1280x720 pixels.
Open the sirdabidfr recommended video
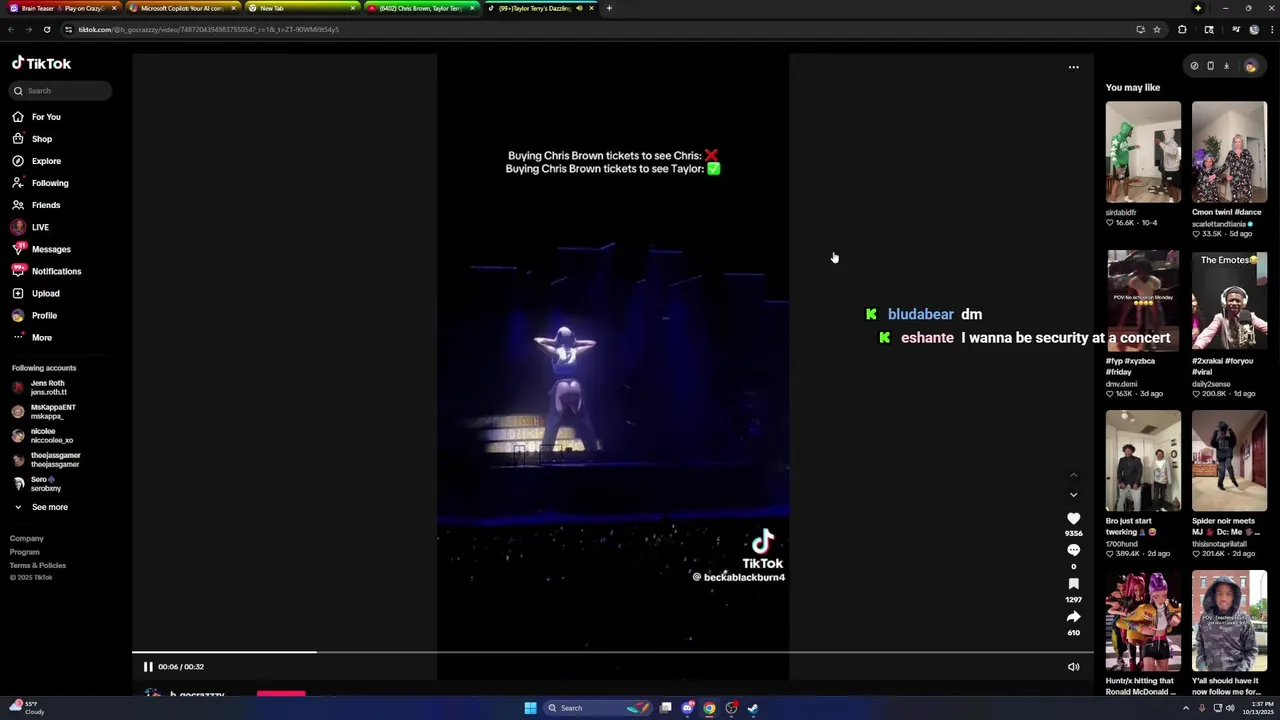tap(1143, 152)
